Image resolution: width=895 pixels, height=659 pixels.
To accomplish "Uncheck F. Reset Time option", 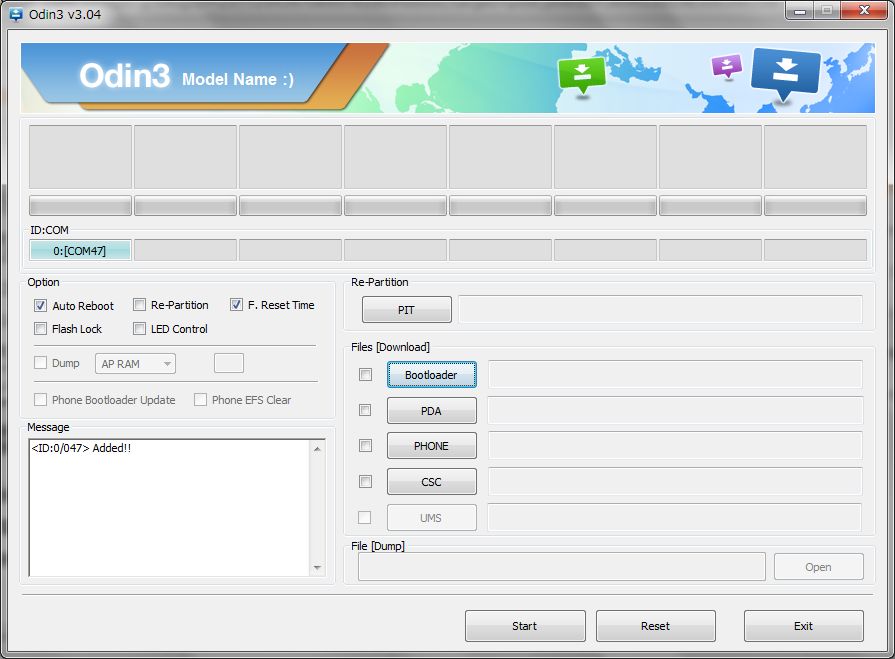I will click(x=236, y=305).
